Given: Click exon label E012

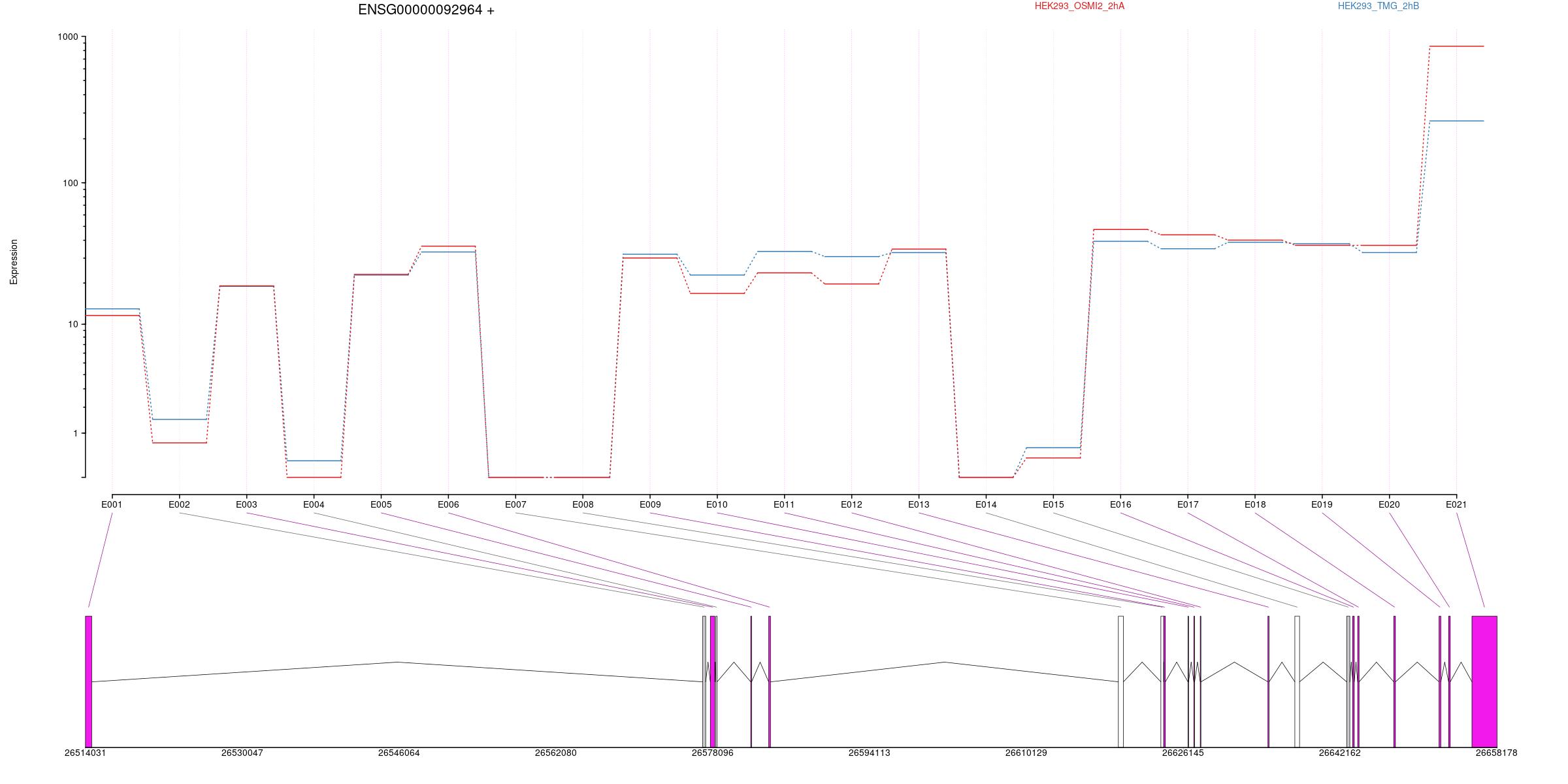Looking at the screenshot, I should pyautogui.click(x=851, y=504).
